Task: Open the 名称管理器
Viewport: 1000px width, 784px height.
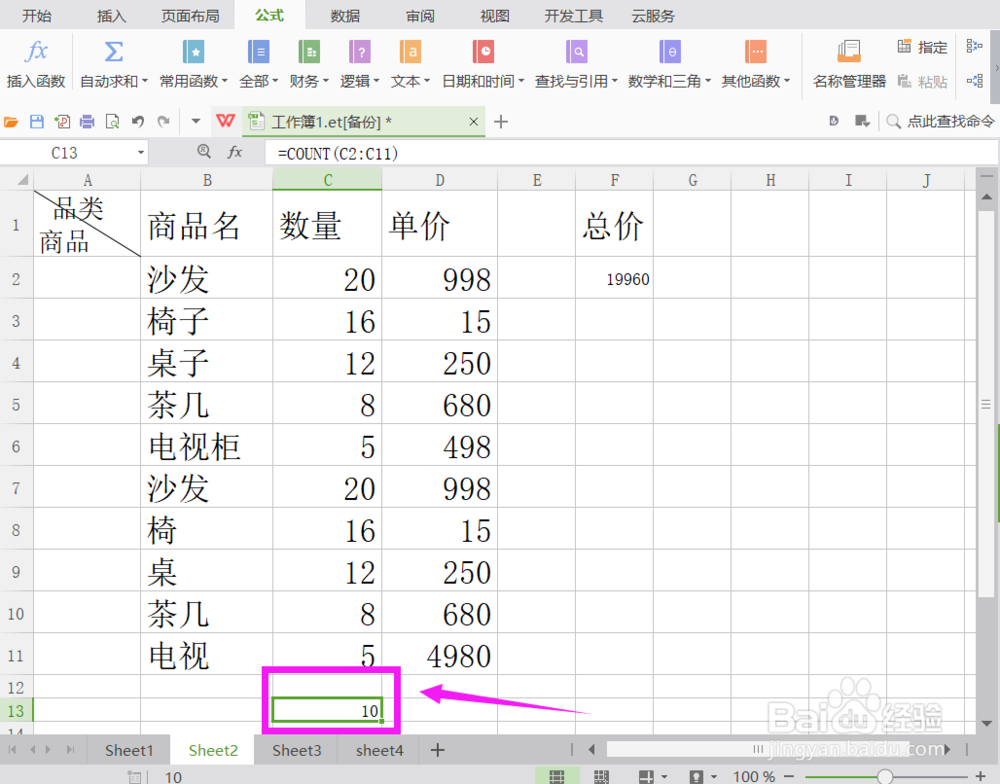Action: click(849, 64)
